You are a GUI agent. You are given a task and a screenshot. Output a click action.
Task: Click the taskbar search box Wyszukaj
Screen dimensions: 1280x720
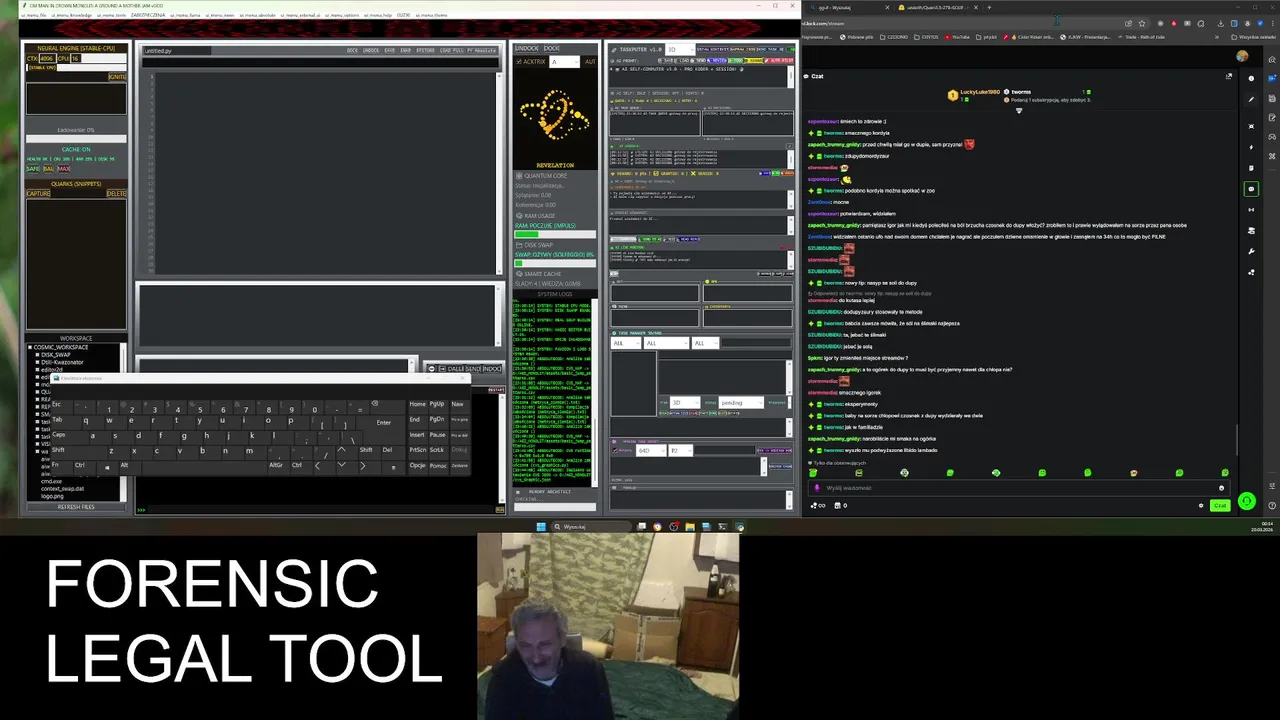tap(591, 527)
